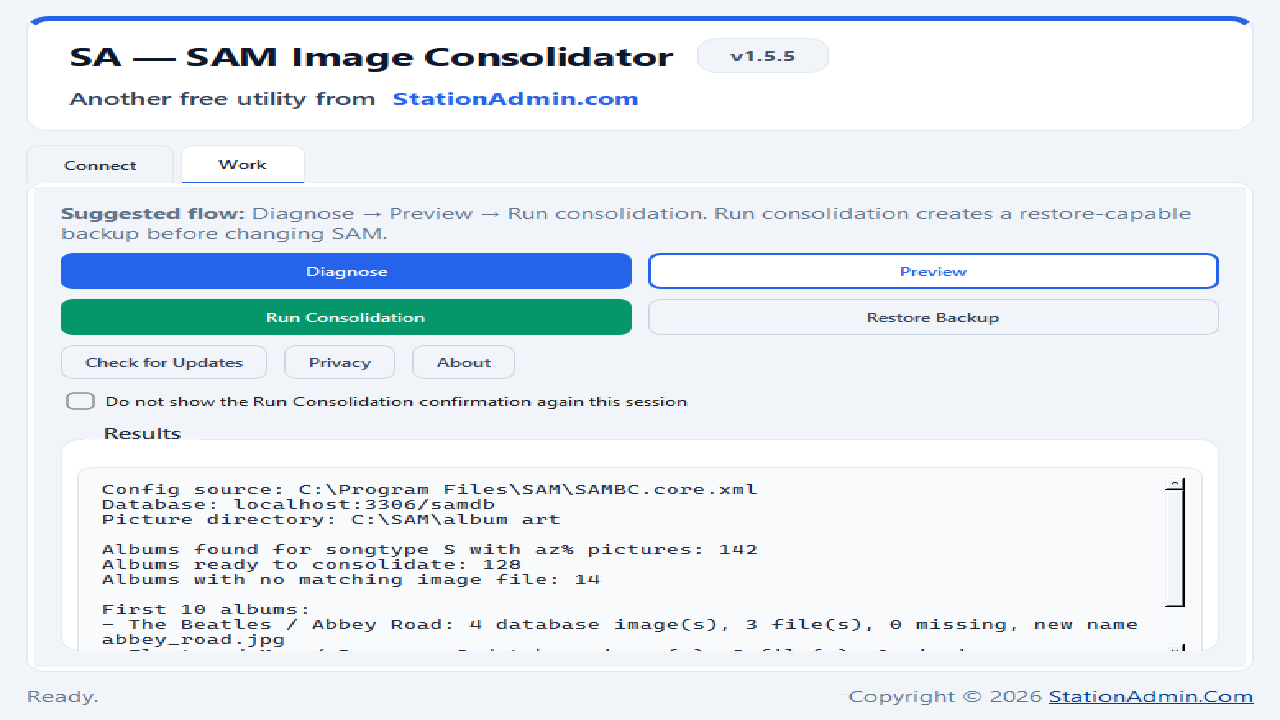
Task: Click 'Albums ready to consolidate: 128'
Action: click(312, 564)
